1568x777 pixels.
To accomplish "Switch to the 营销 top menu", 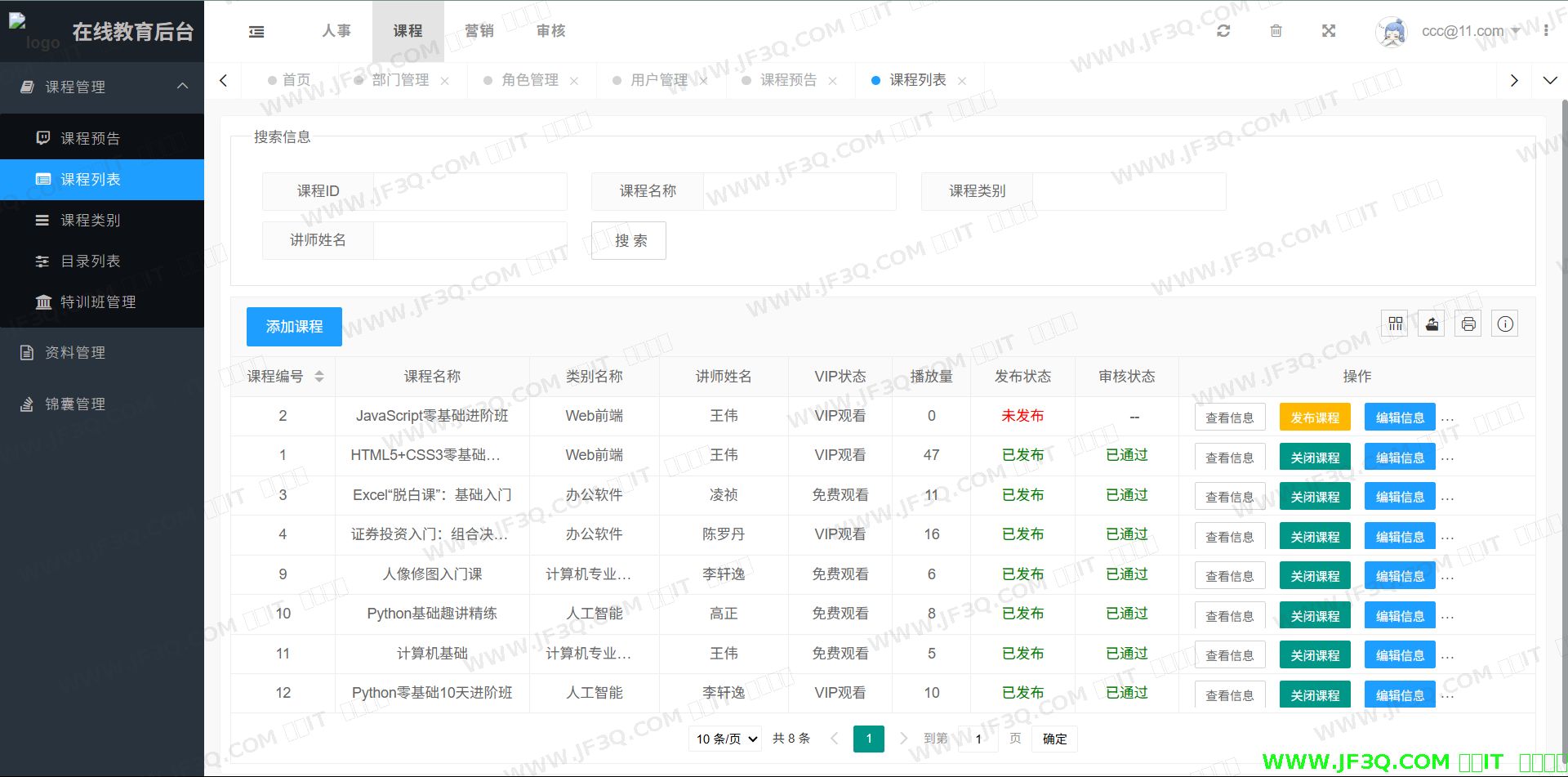I will coord(479,31).
